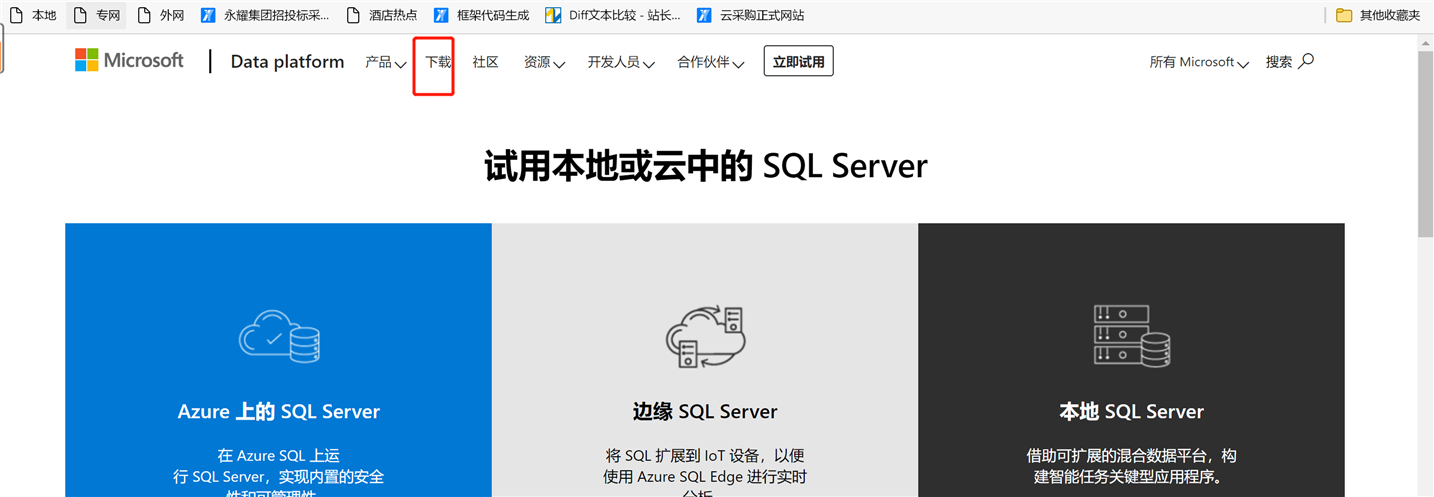The width and height of the screenshot is (1434, 497).
Task: Select the 本地 SQL Server heading
Action: 1131,411
